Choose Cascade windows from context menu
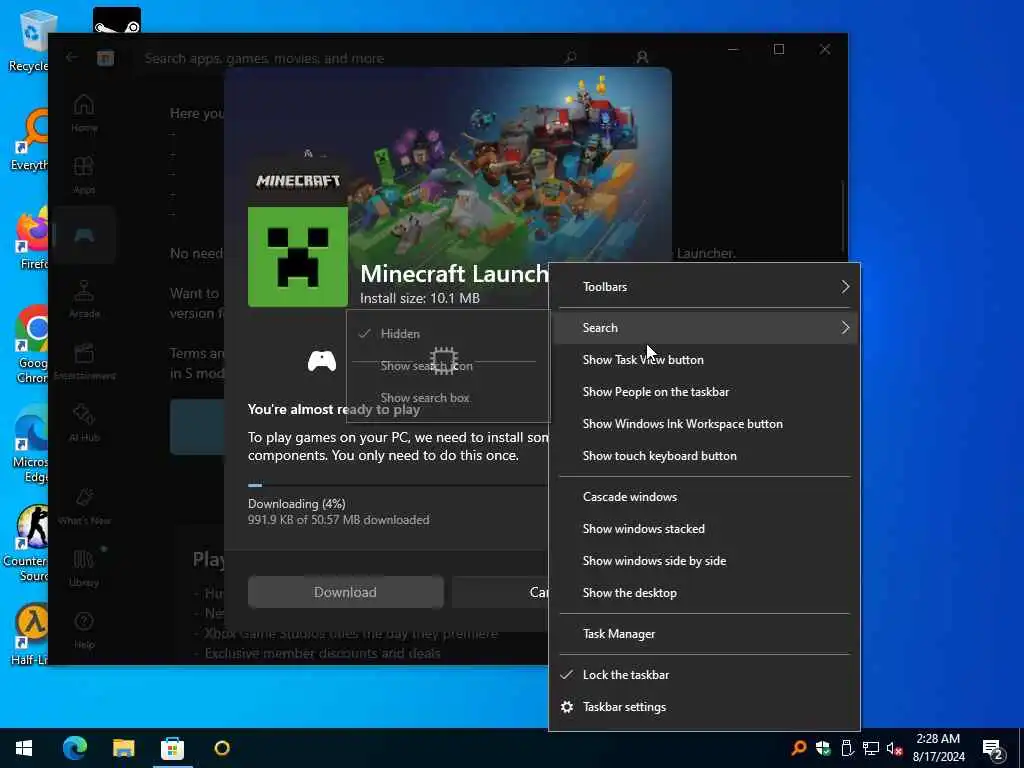This screenshot has width=1024, height=768. (705, 497)
